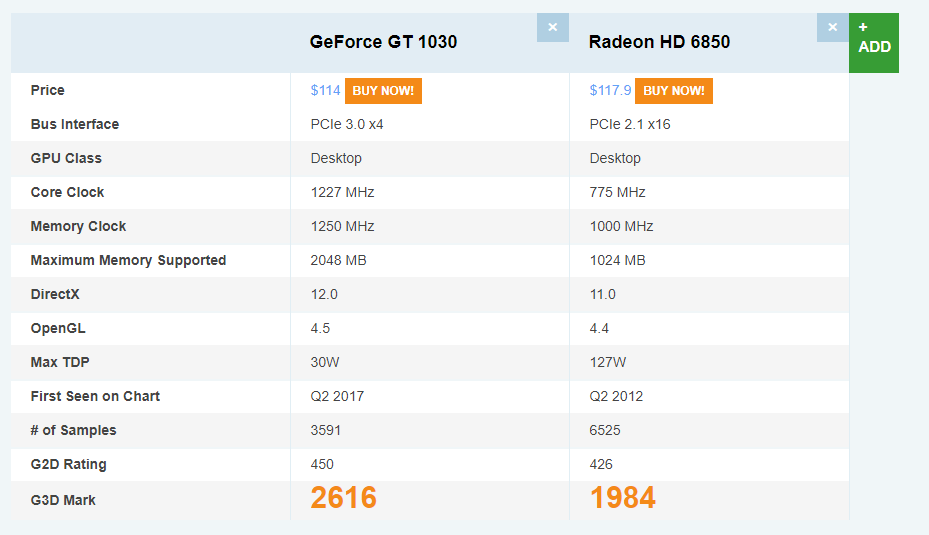Click the PCIe 2.1 x16 value

(x=630, y=124)
